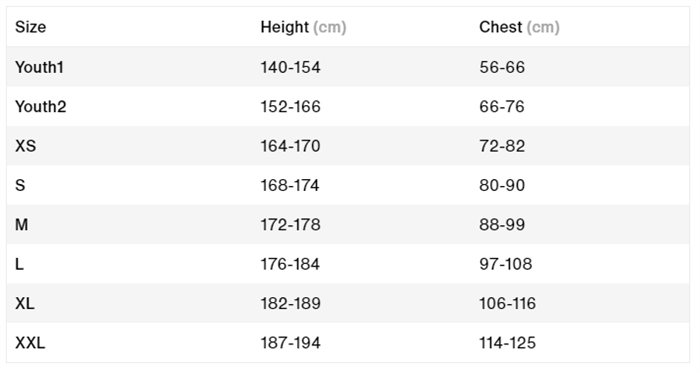Click the 114-125 chest value
Image resolution: width=700 pixels, height=373 pixels.
pos(508,343)
